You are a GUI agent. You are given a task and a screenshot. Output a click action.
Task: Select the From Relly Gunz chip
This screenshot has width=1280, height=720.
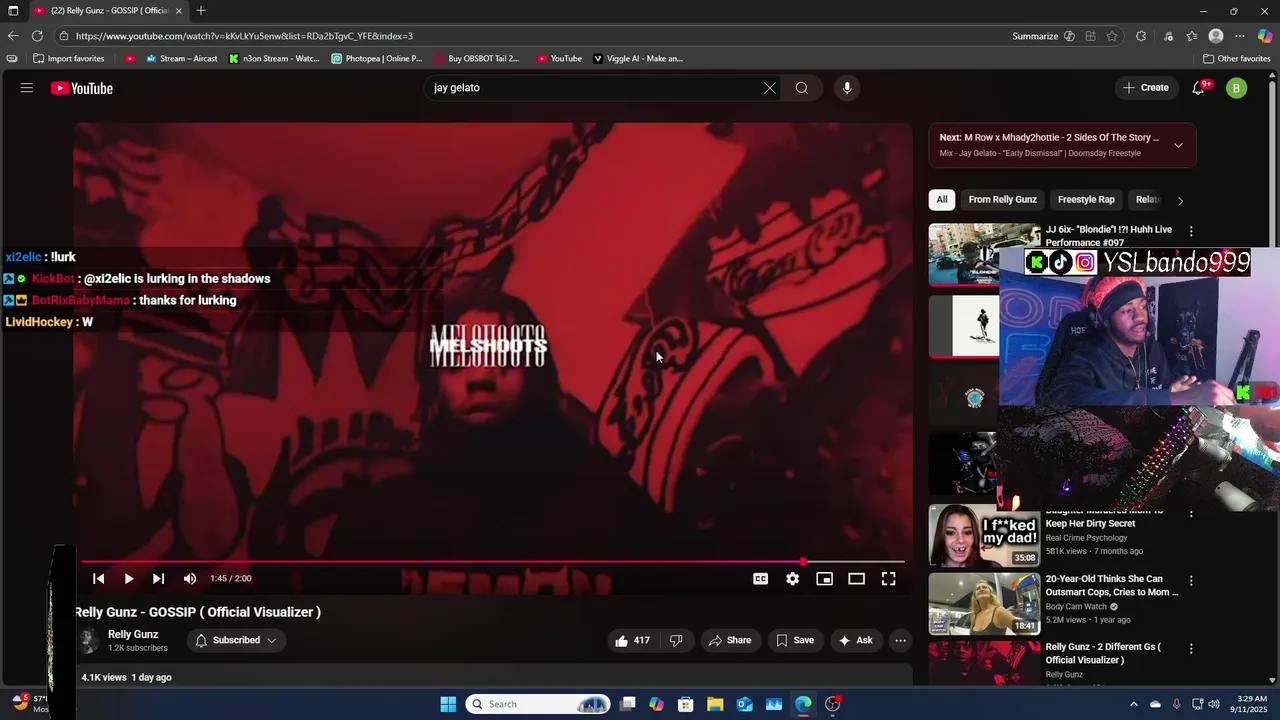1003,200
